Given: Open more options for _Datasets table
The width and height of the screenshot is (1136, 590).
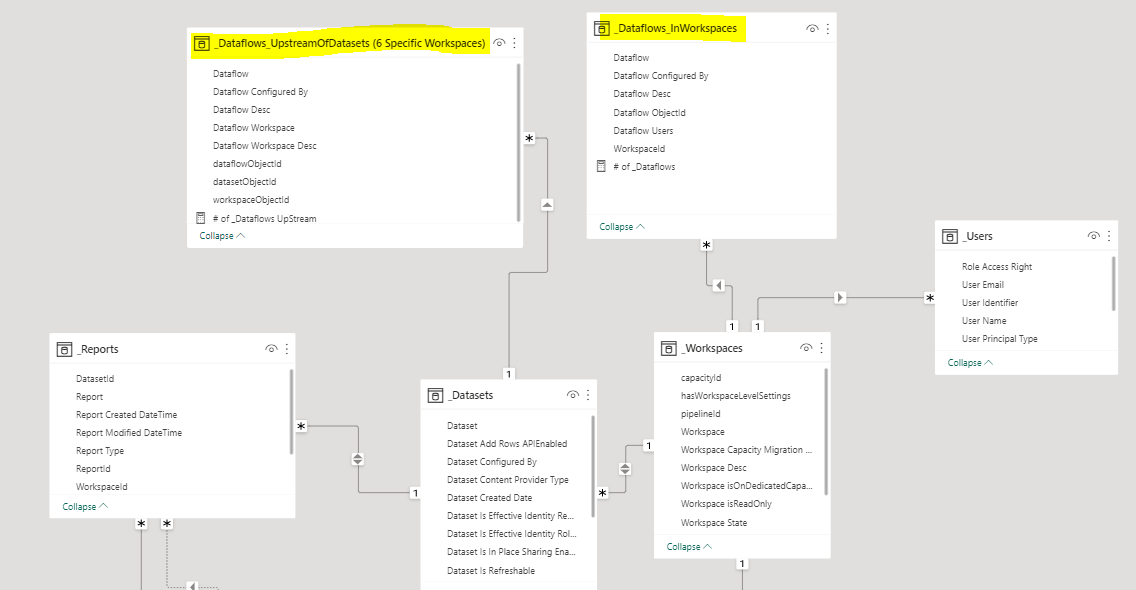Looking at the screenshot, I should [588, 395].
